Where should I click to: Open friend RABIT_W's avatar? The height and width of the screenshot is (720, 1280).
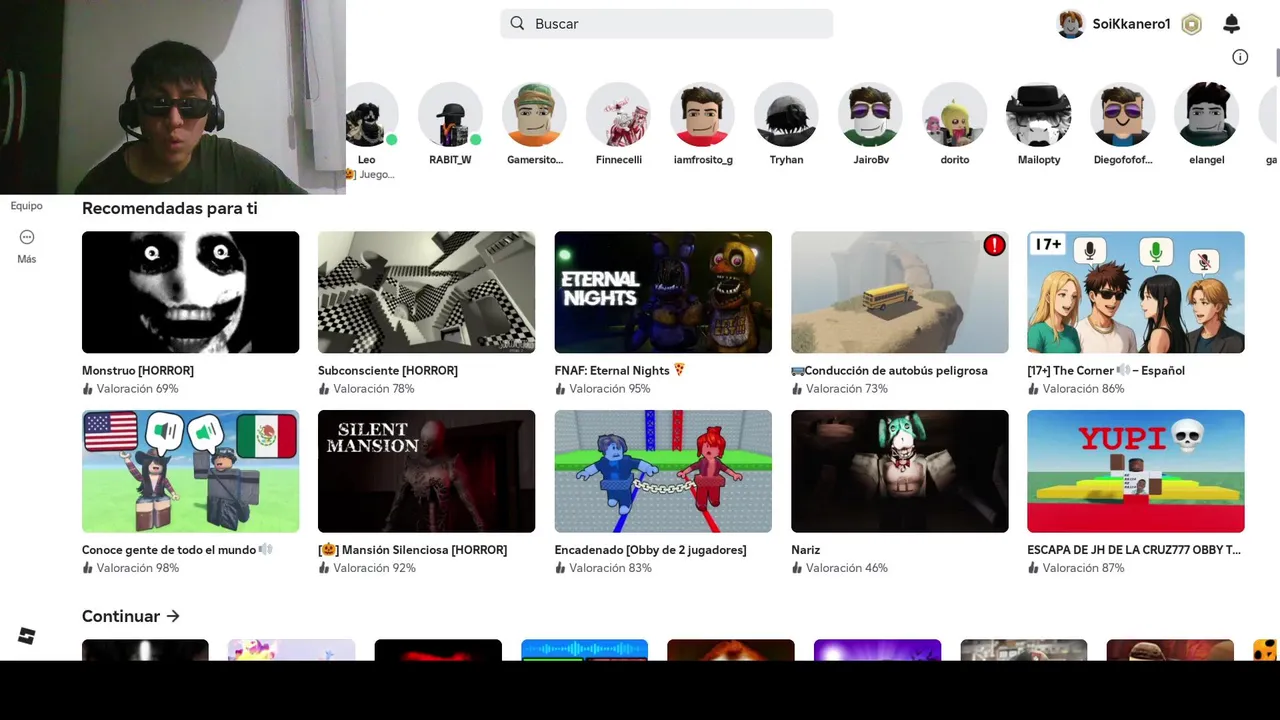tap(450, 114)
